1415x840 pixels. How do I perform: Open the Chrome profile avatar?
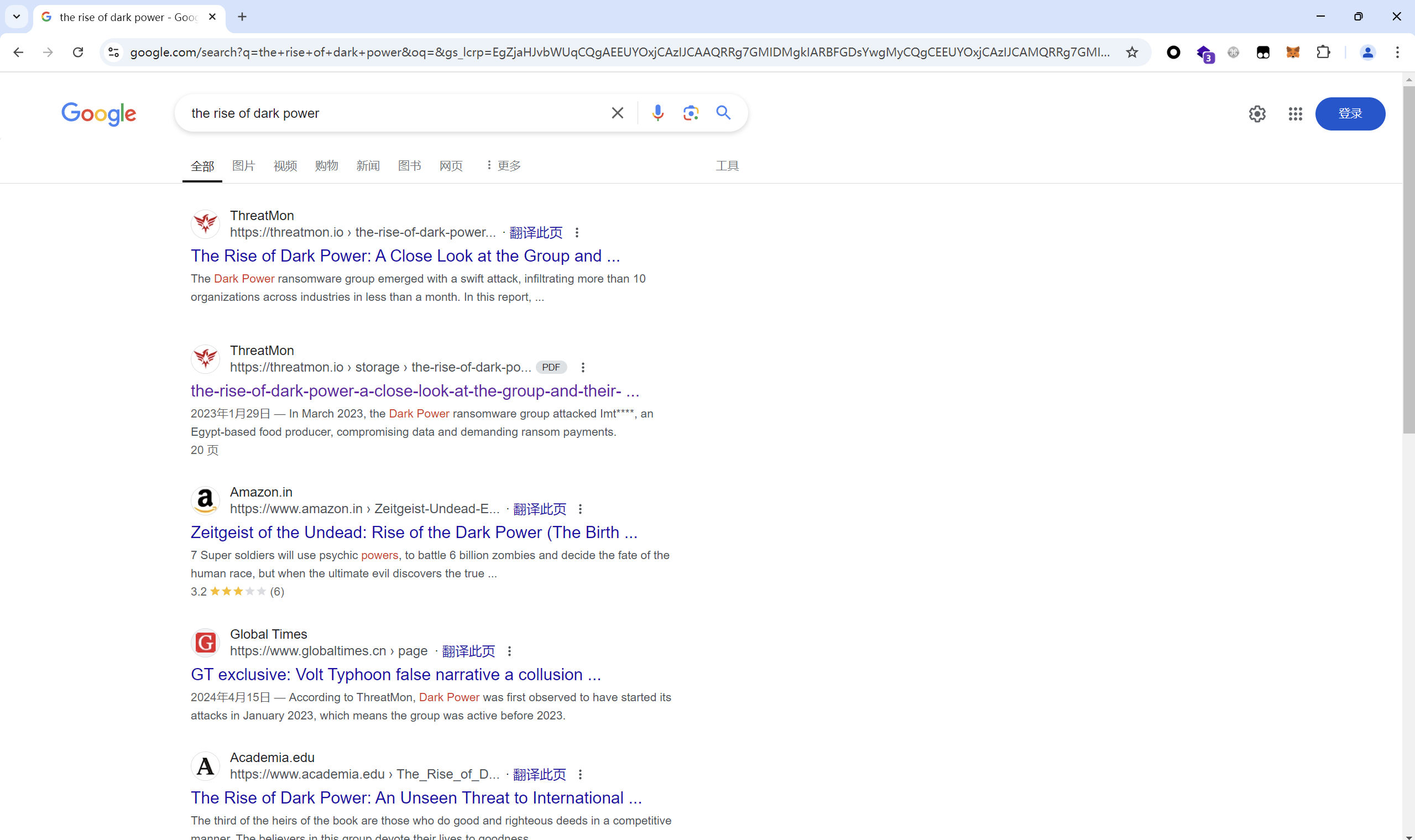1367,52
